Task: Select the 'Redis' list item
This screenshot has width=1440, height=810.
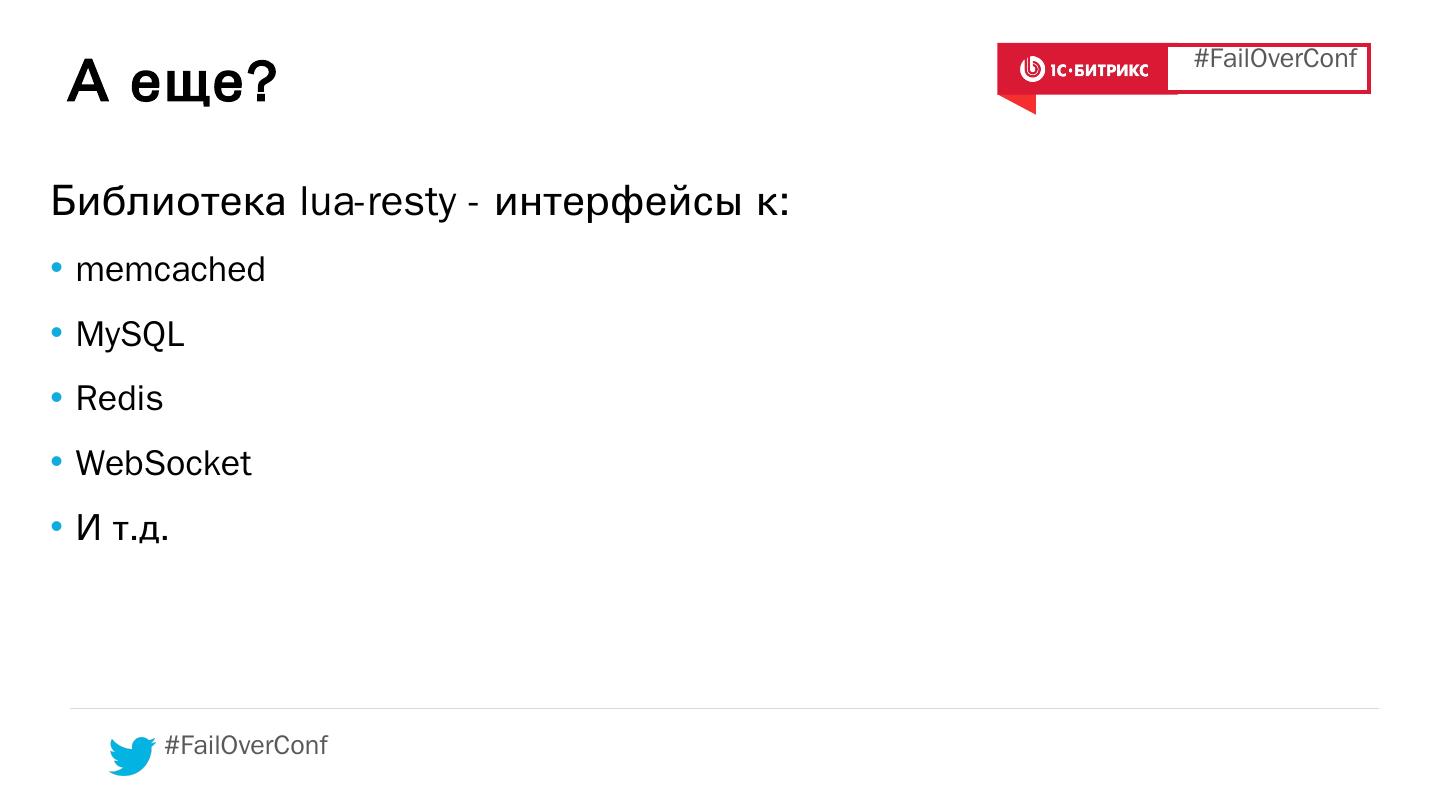Action: (119, 399)
